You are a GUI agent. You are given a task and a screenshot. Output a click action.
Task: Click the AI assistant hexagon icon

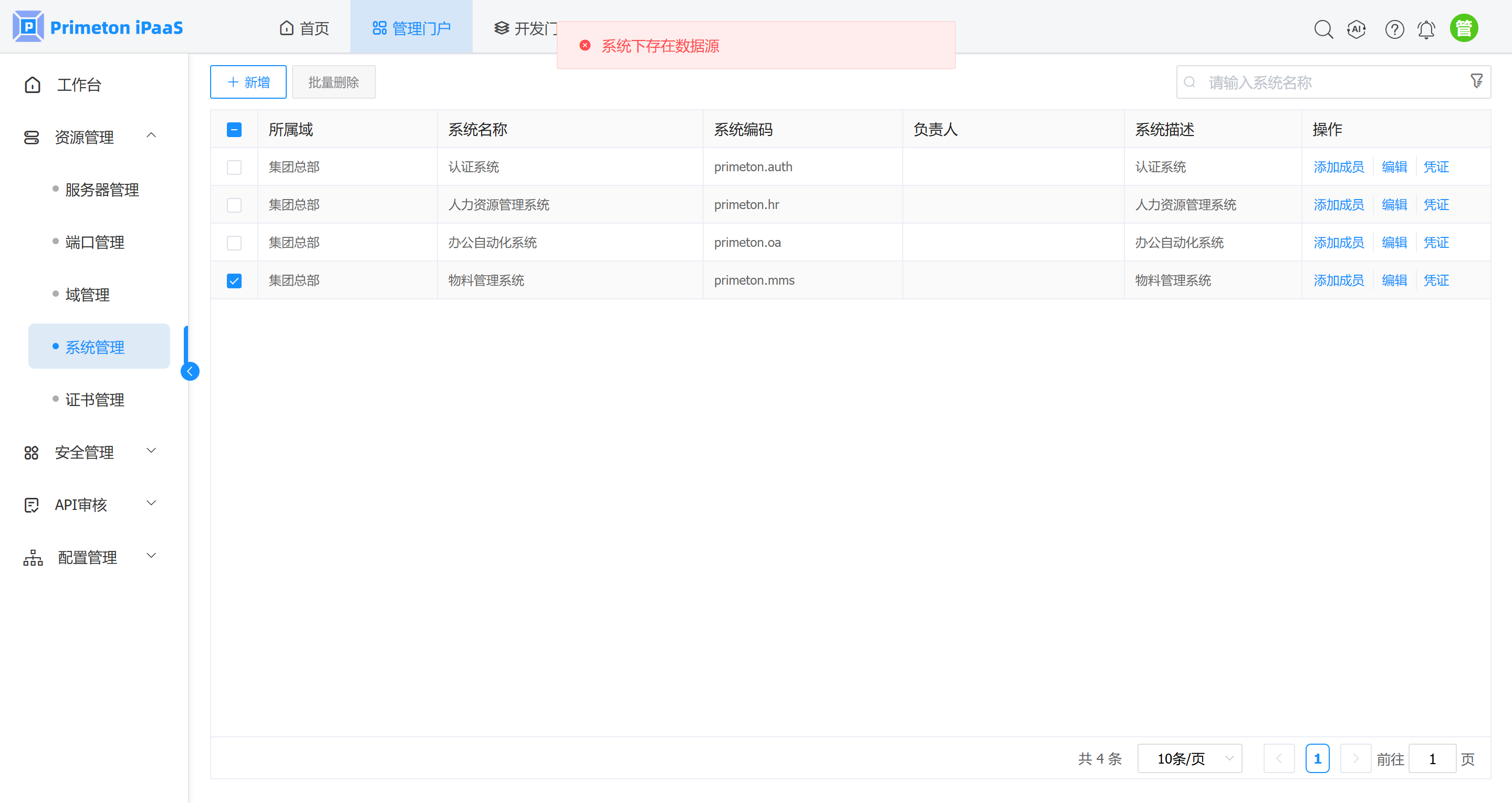1357,29
